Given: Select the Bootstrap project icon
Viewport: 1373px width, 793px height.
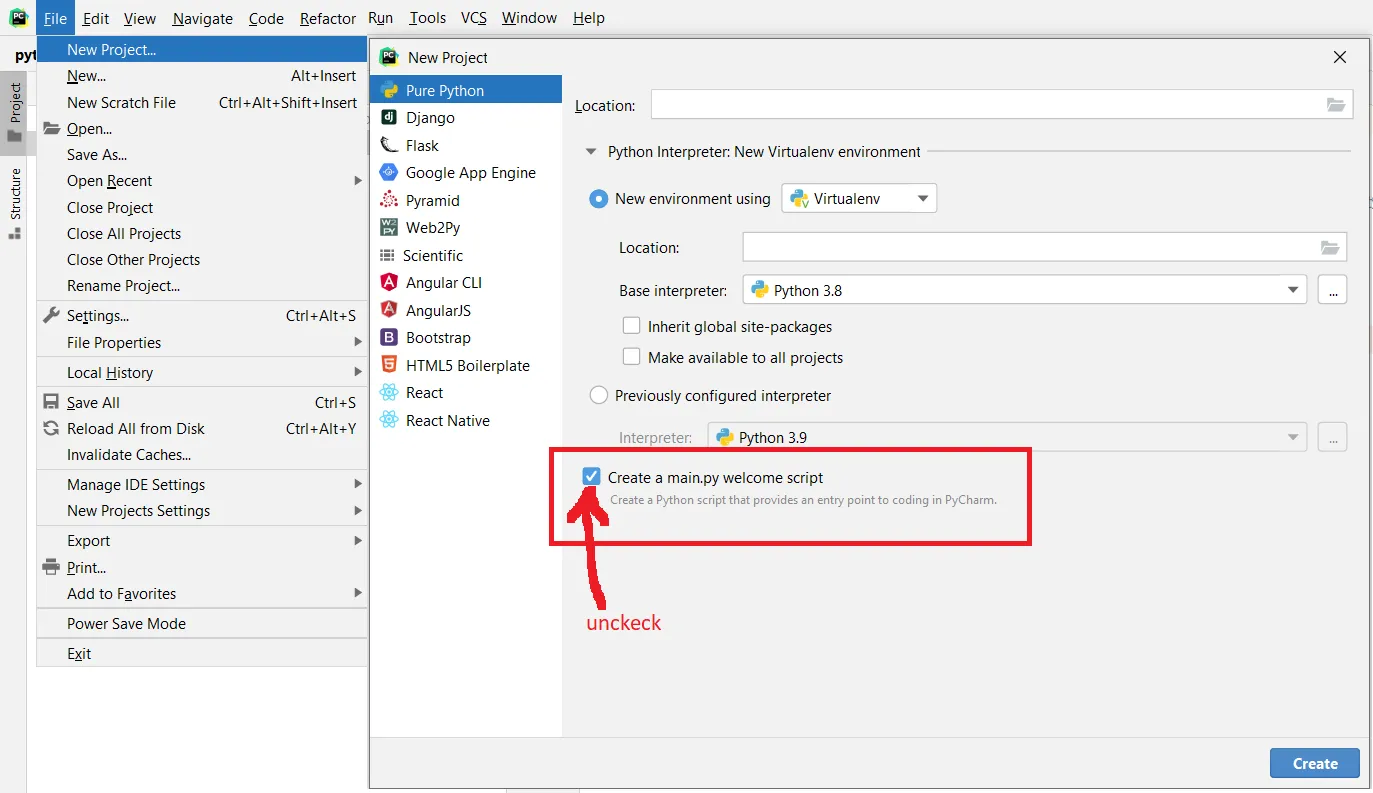Looking at the screenshot, I should (x=389, y=337).
